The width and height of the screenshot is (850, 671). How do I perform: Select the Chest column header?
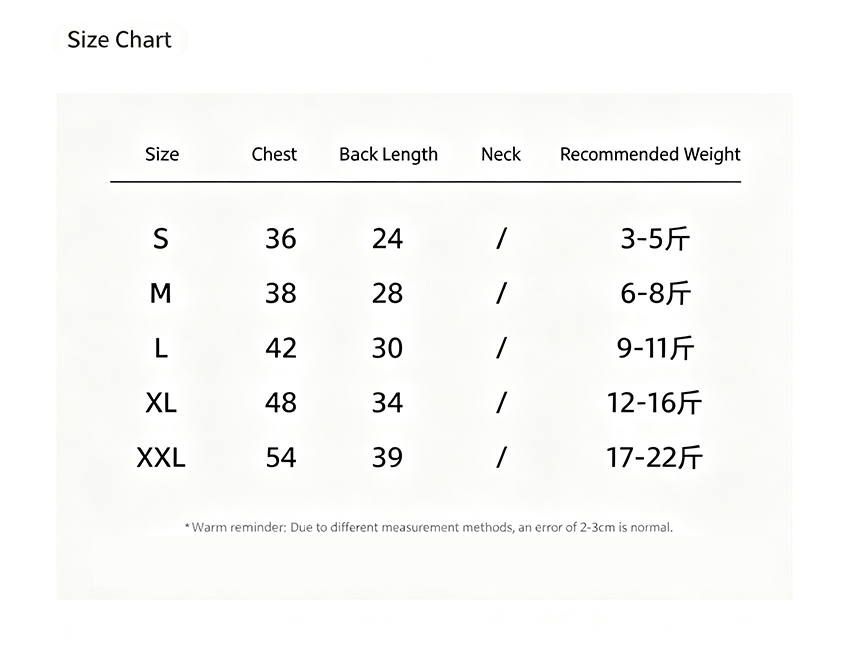tap(274, 154)
